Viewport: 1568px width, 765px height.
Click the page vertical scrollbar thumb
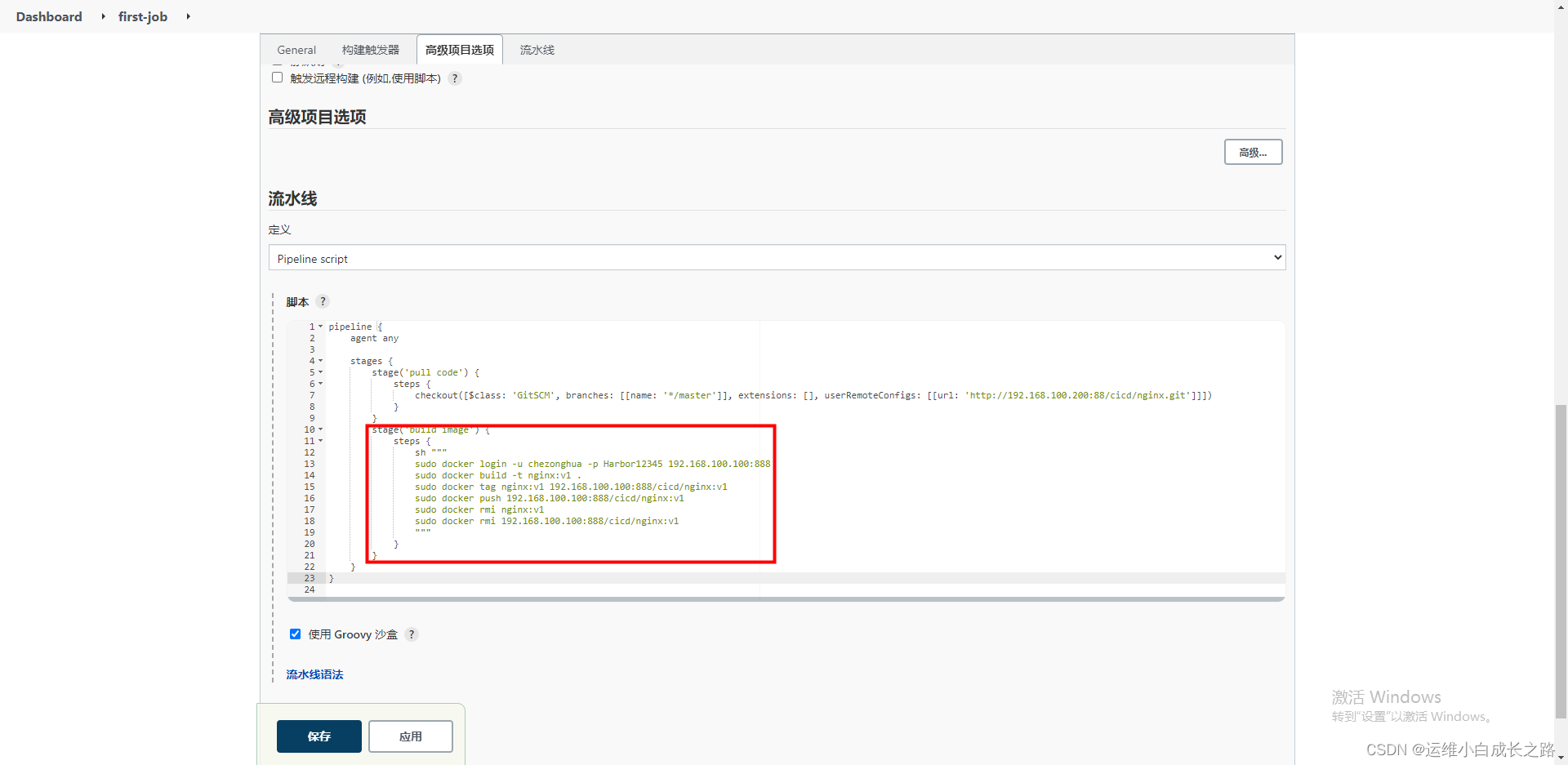click(x=1561, y=561)
